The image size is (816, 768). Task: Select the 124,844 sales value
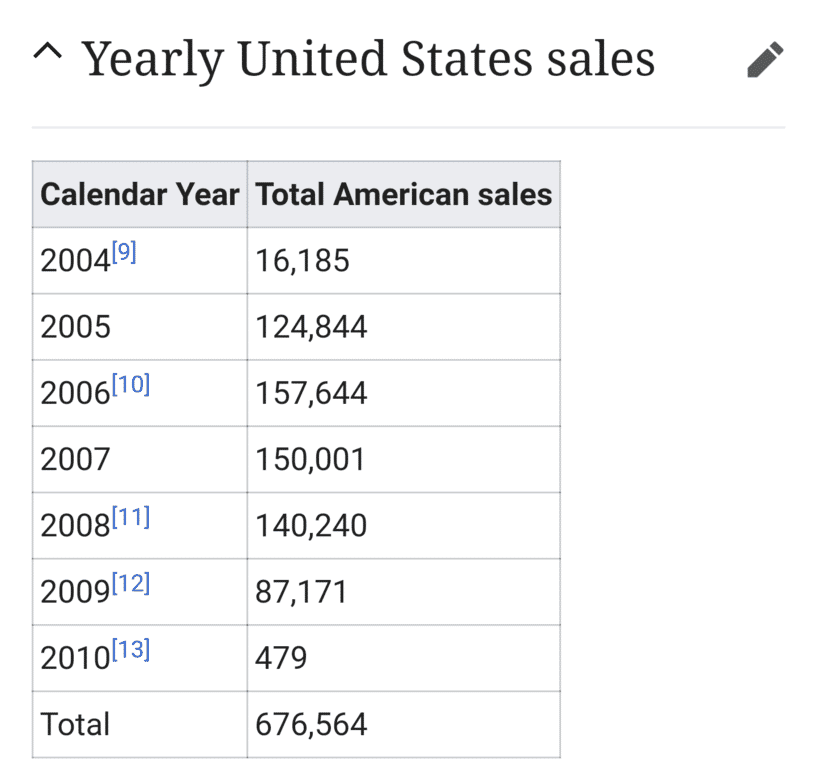(x=311, y=327)
